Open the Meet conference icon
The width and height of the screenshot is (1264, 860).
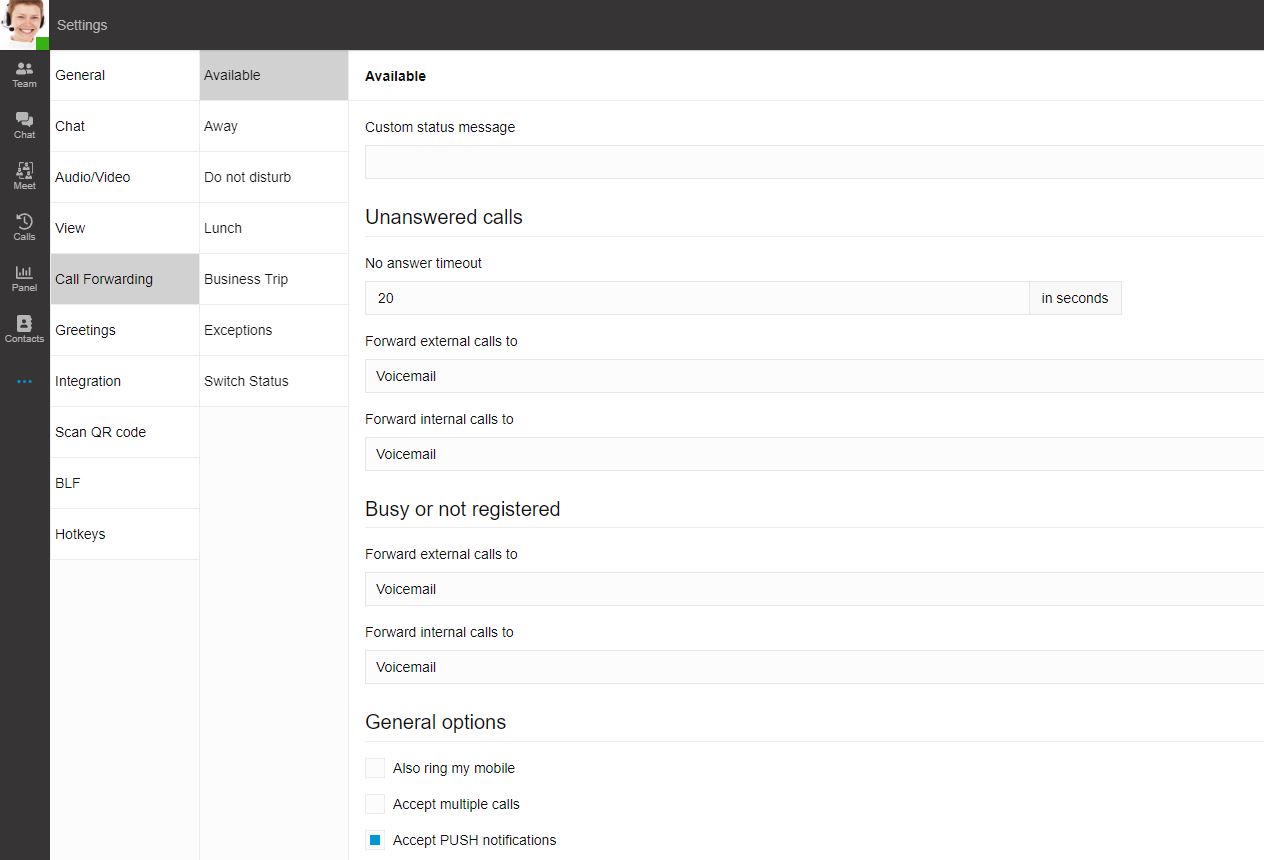(24, 176)
